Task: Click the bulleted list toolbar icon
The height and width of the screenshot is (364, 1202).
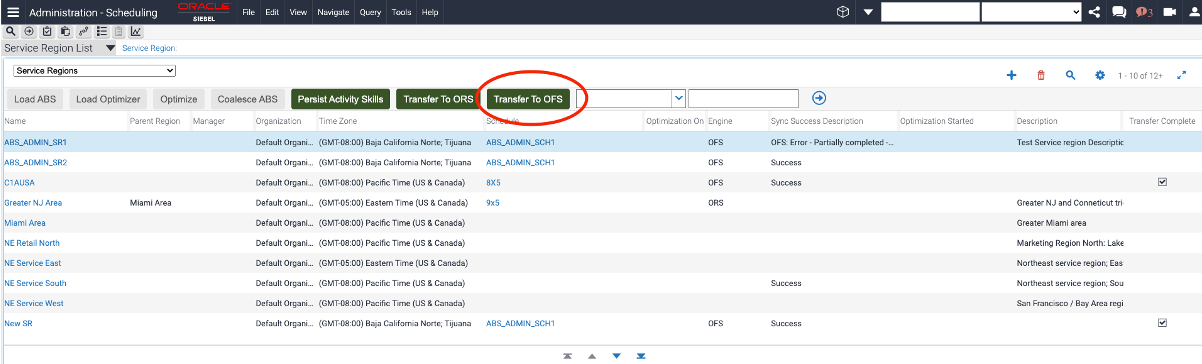Action: (101, 32)
